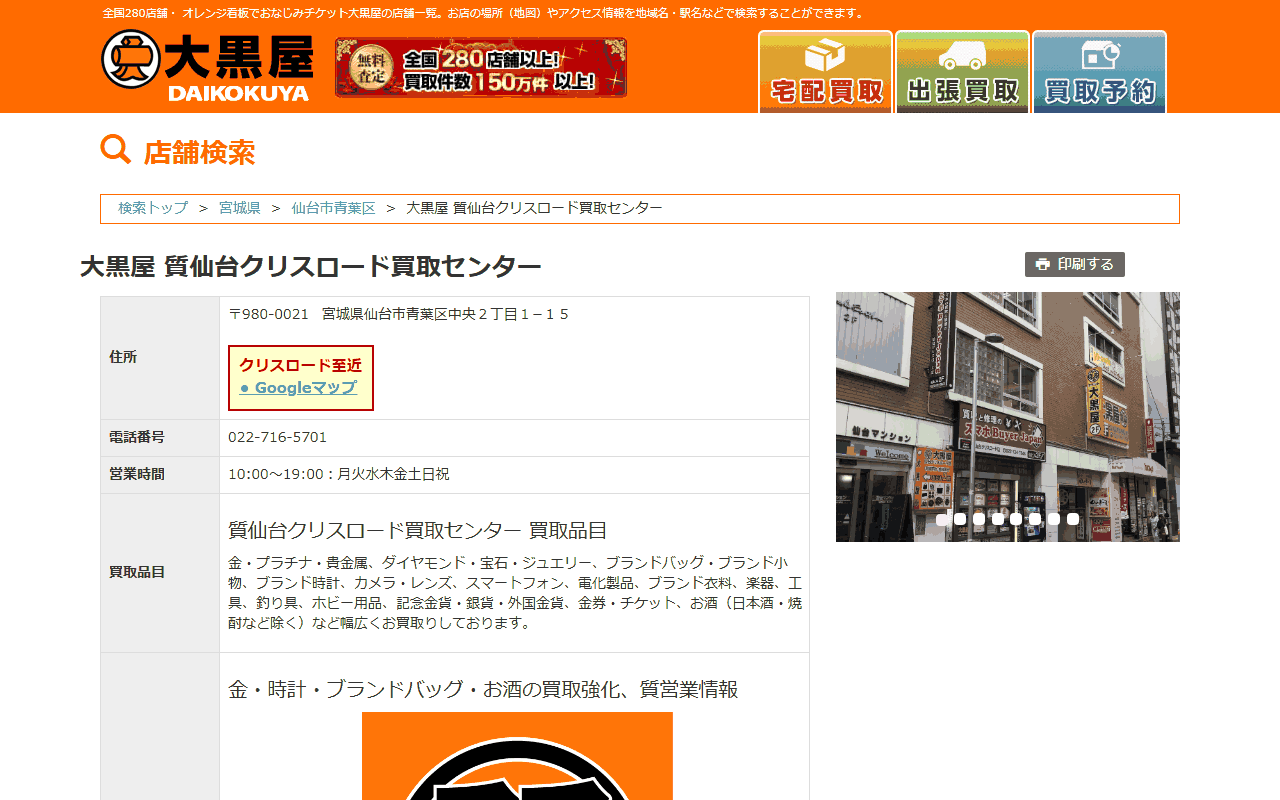Open the 無料査定 280店舗以上 promo banner
1280x800 pixels.
(x=481, y=67)
